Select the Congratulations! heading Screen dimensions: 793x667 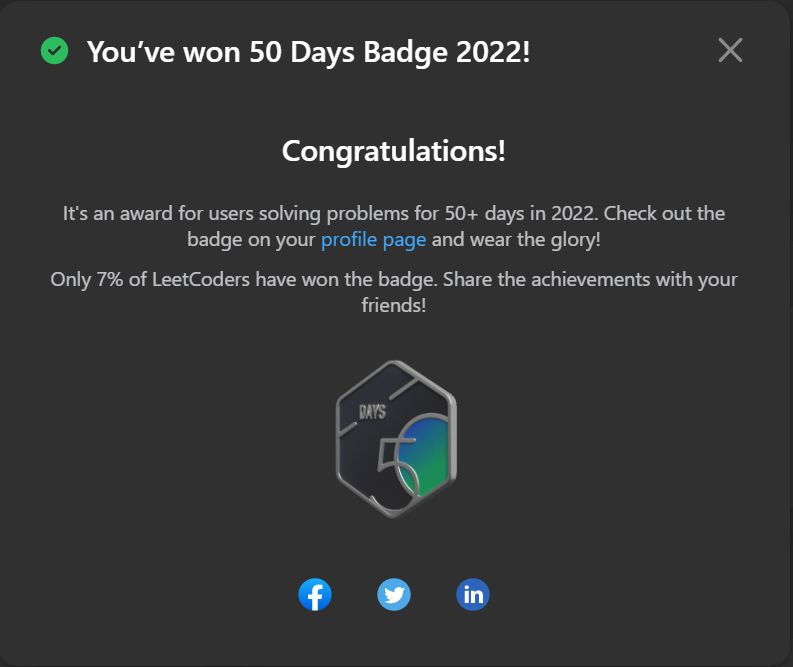click(393, 151)
